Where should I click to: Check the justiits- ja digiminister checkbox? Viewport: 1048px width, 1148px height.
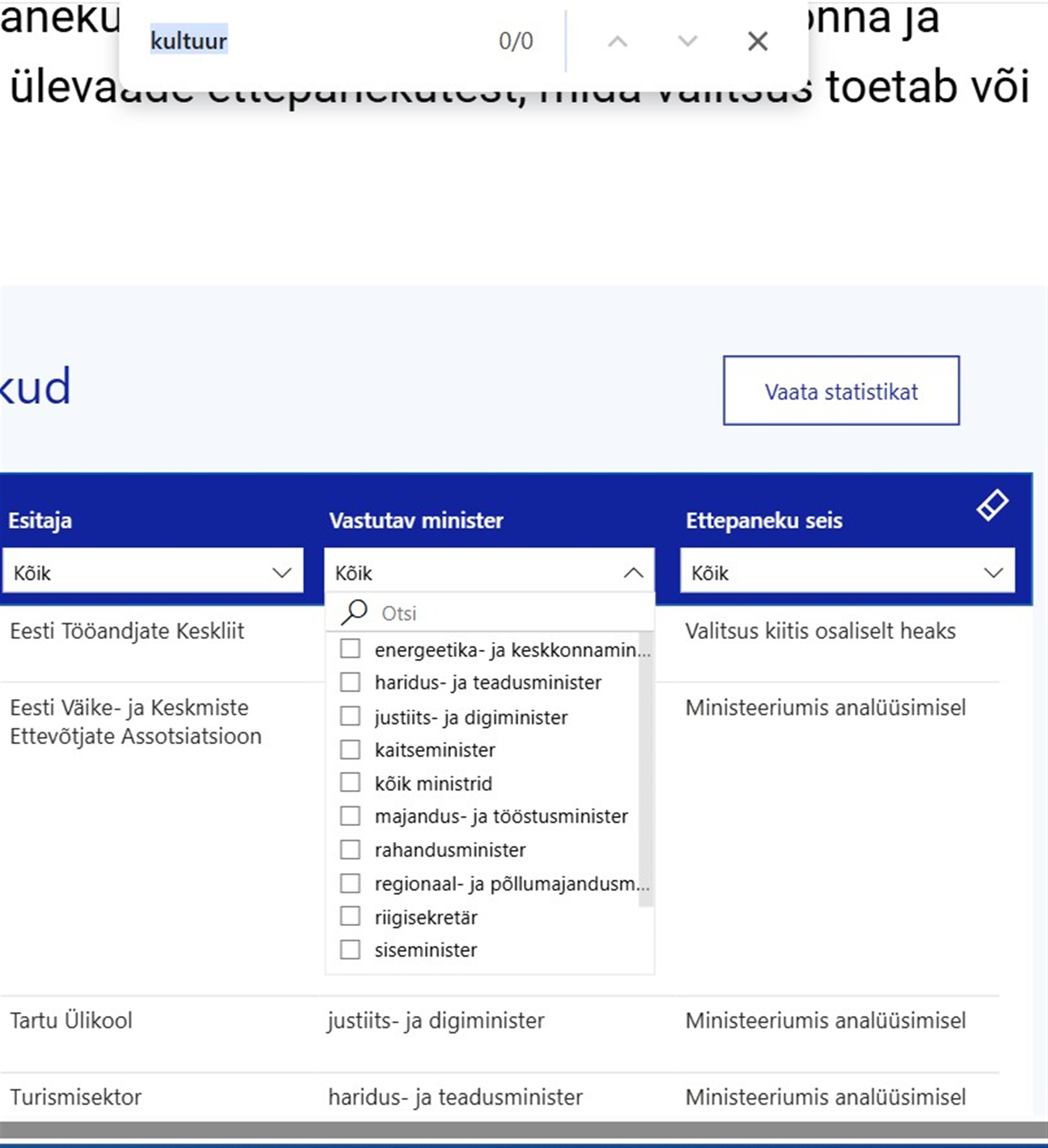[x=351, y=717]
